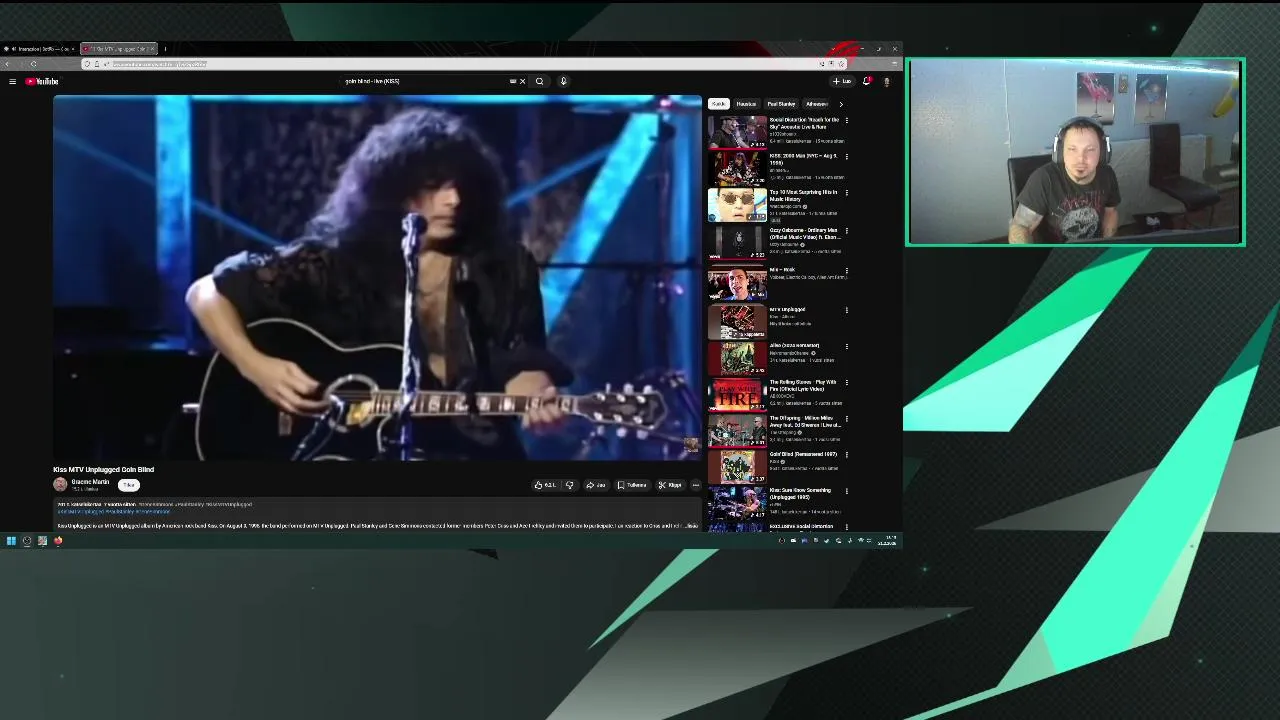Open the MTV Unplugged album thumbnail
This screenshot has height=720, width=1280.
click(x=737, y=321)
